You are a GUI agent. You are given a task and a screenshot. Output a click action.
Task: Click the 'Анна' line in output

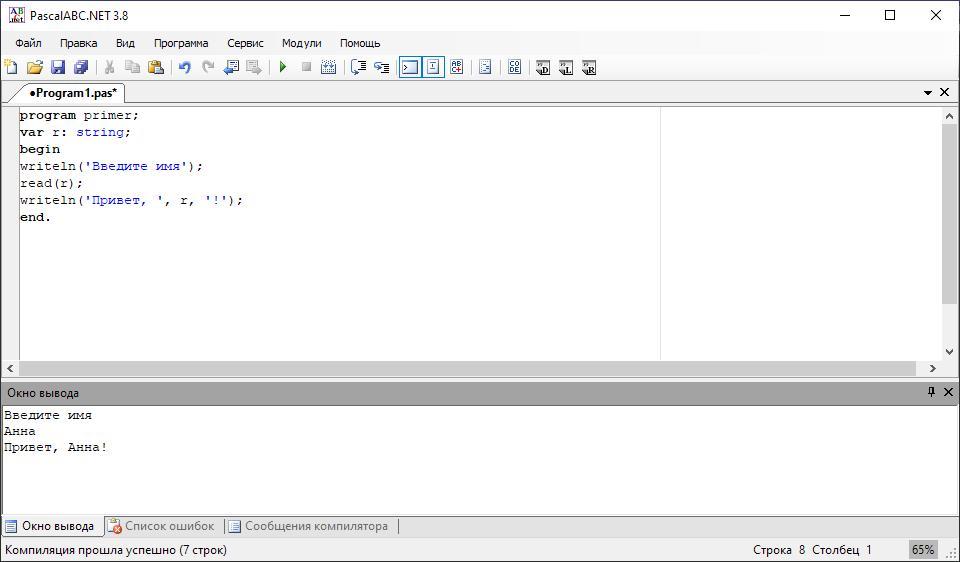click(x=20, y=432)
